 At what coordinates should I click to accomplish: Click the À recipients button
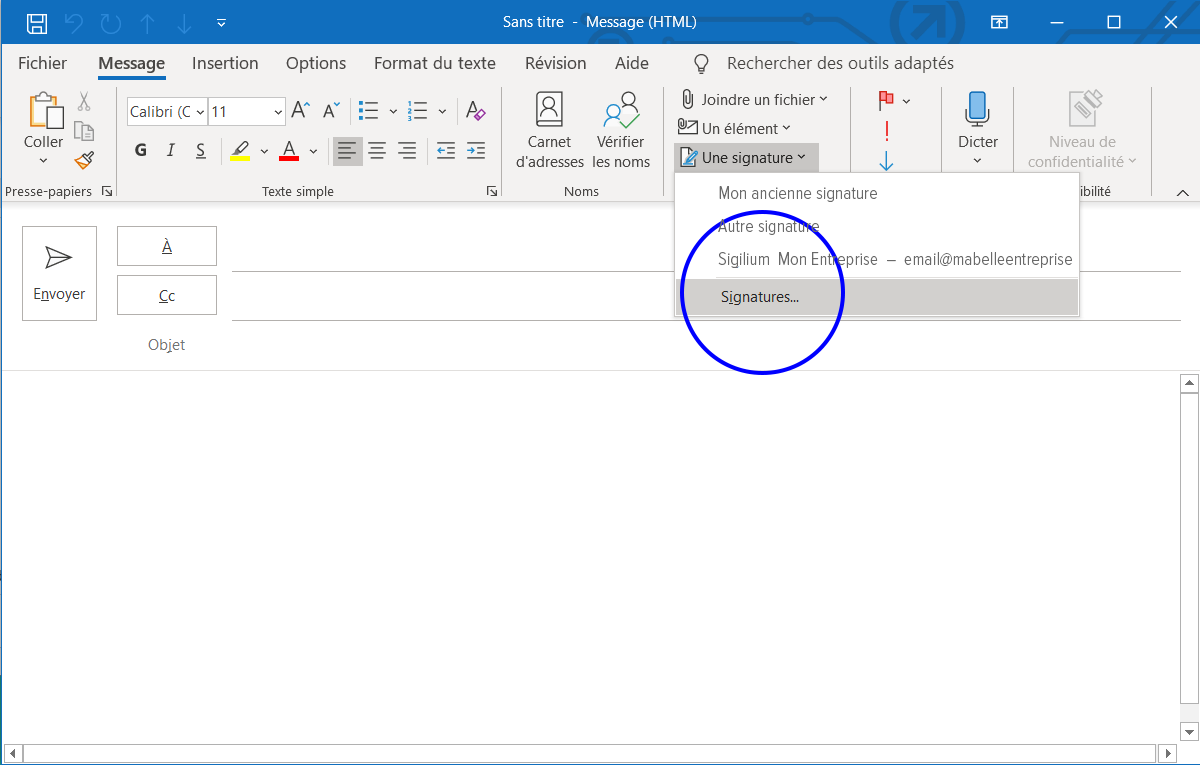tap(166, 246)
